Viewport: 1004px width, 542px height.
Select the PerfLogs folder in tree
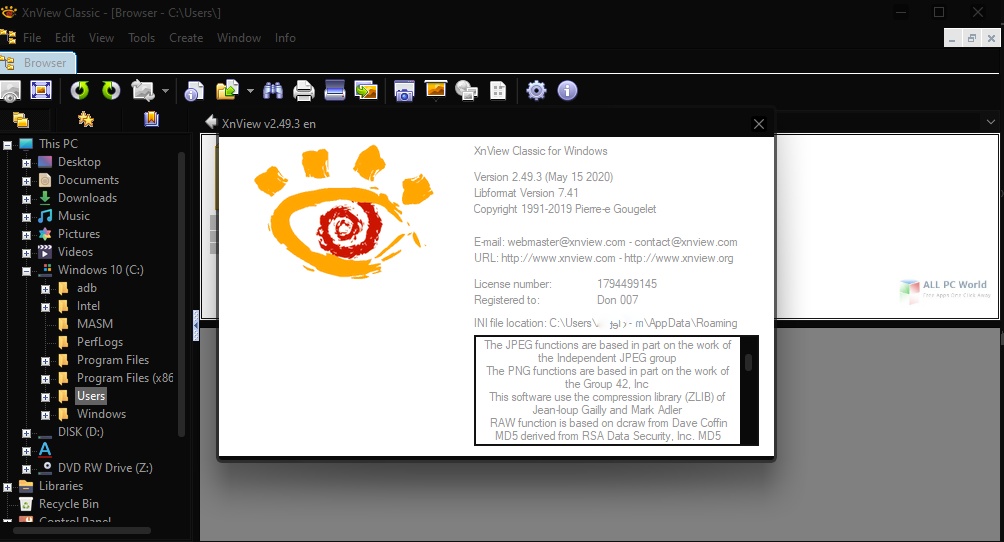[x=100, y=342]
